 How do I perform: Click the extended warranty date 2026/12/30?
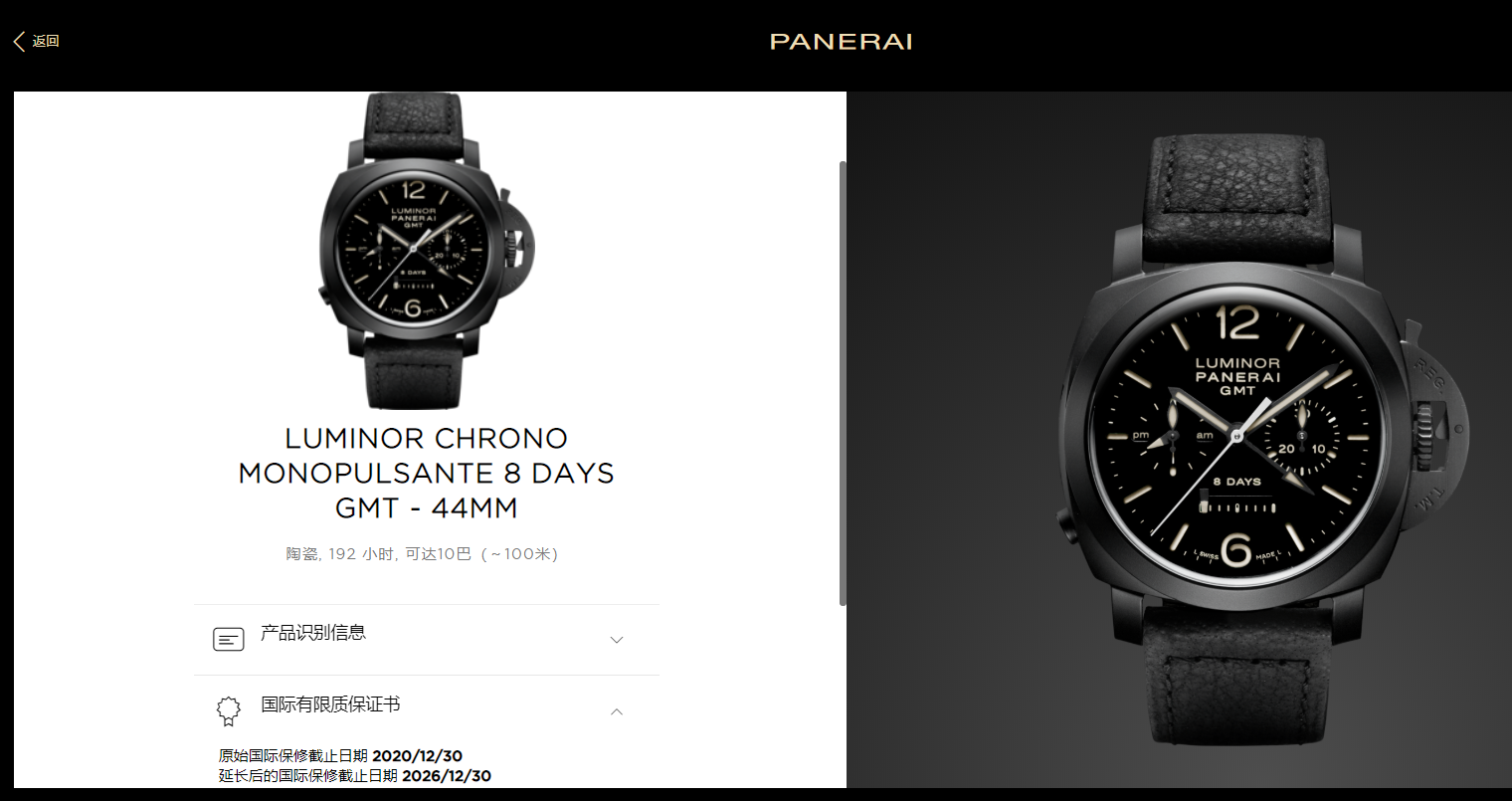[x=447, y=776]
